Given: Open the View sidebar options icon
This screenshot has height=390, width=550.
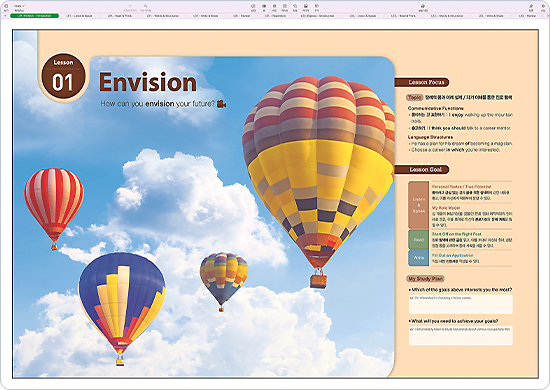Looking at the screenshot, I should (6, 6).
